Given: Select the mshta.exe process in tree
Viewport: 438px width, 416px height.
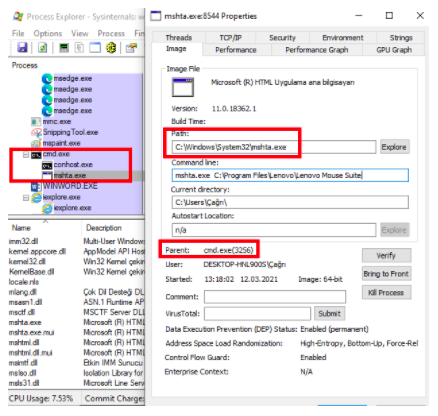Looking at the screenshot, I should [64, 175].
